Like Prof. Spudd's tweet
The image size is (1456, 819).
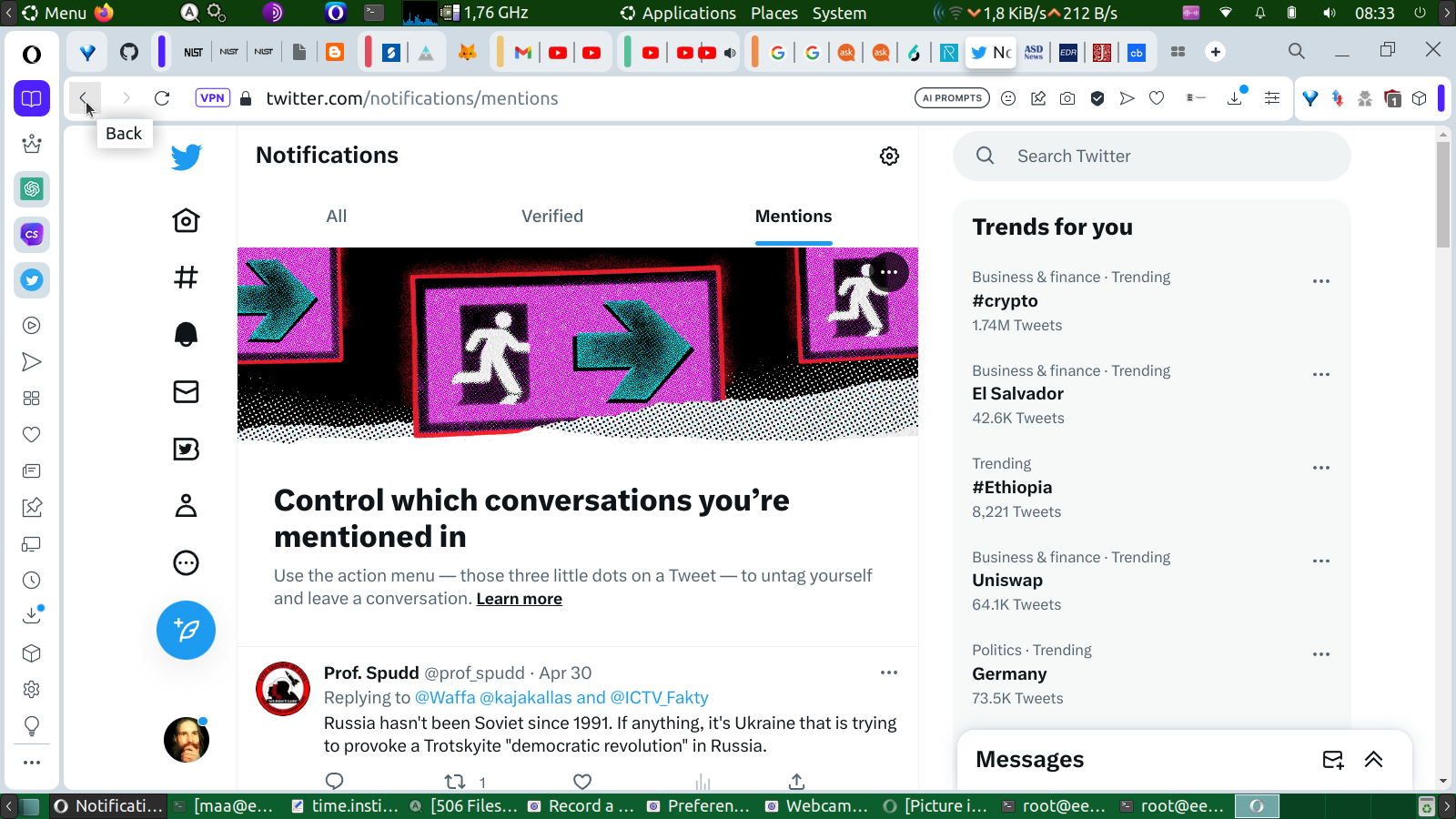click(x=582, y=781)
